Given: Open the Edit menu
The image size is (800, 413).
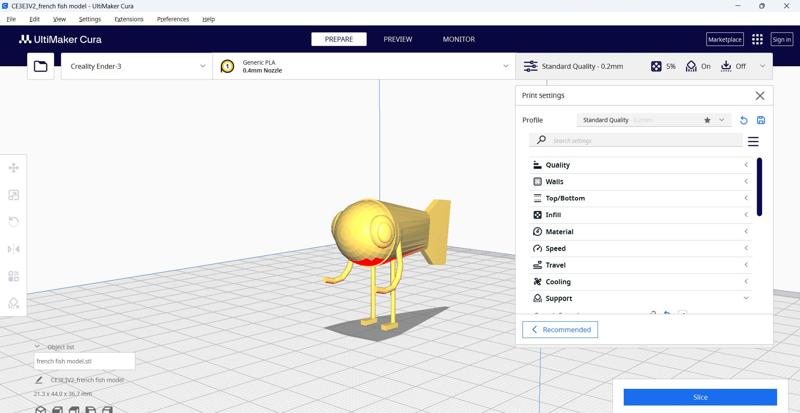Looking at the screenshot, I should click(x=34, y=19).
